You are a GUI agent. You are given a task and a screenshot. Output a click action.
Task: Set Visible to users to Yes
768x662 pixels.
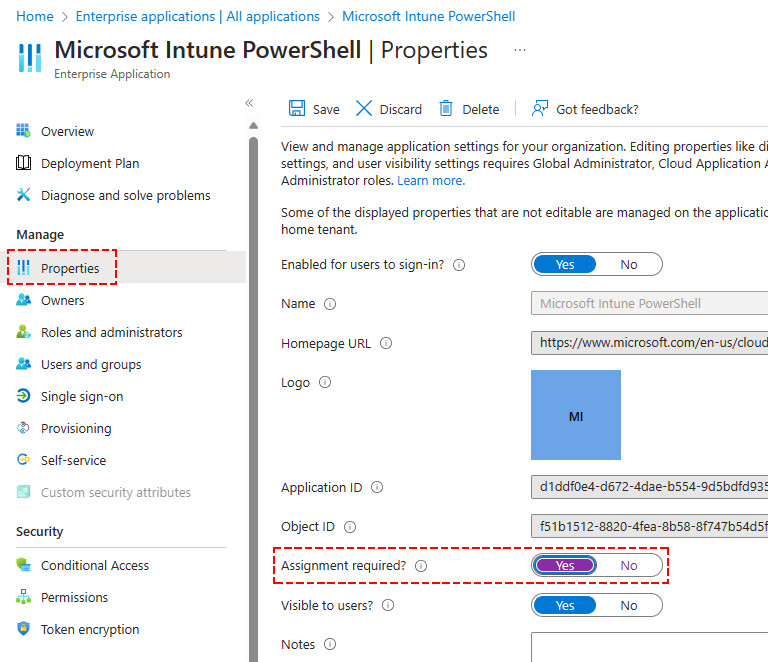[x=565, y=606]
